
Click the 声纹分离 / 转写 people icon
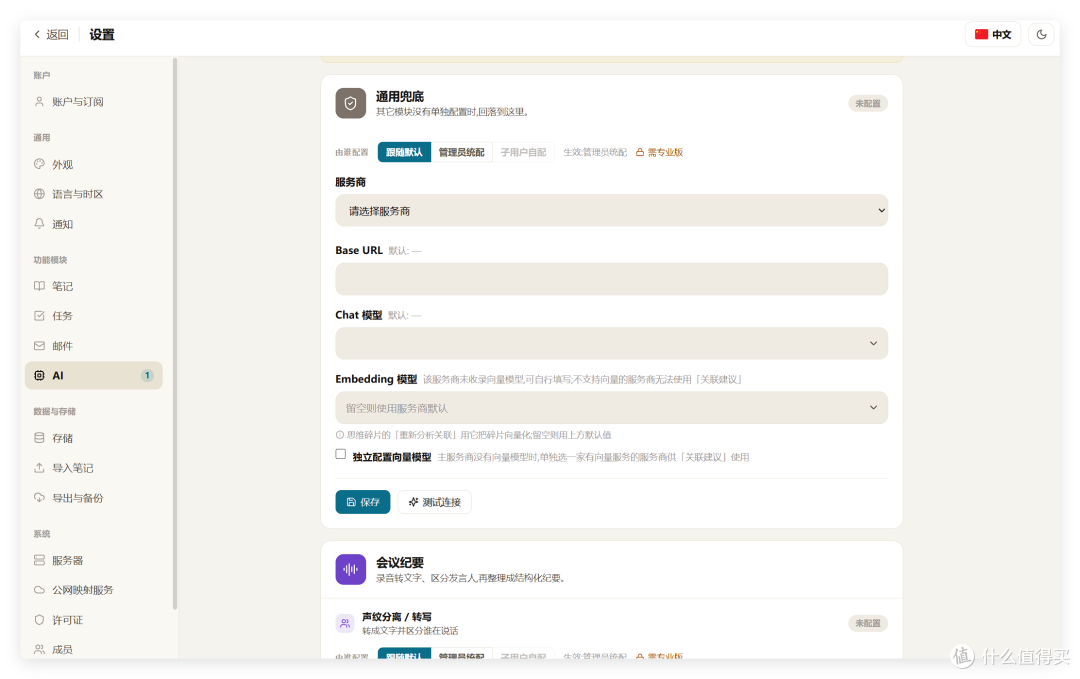[x=344, y=623]
